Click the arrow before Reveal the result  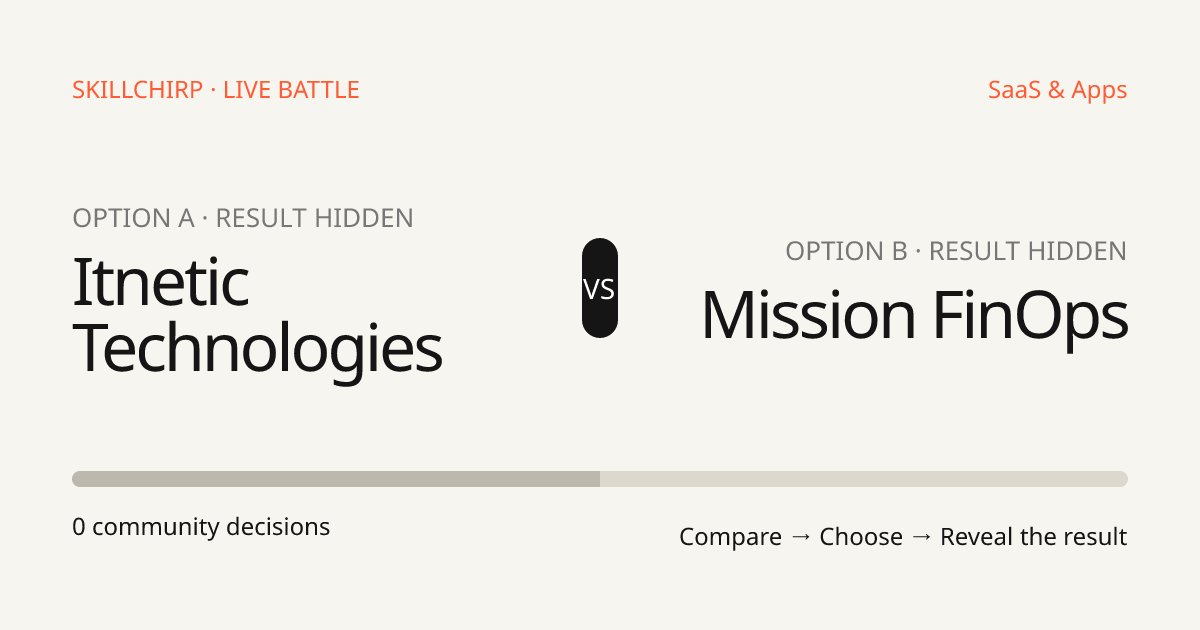click(921, 537)
